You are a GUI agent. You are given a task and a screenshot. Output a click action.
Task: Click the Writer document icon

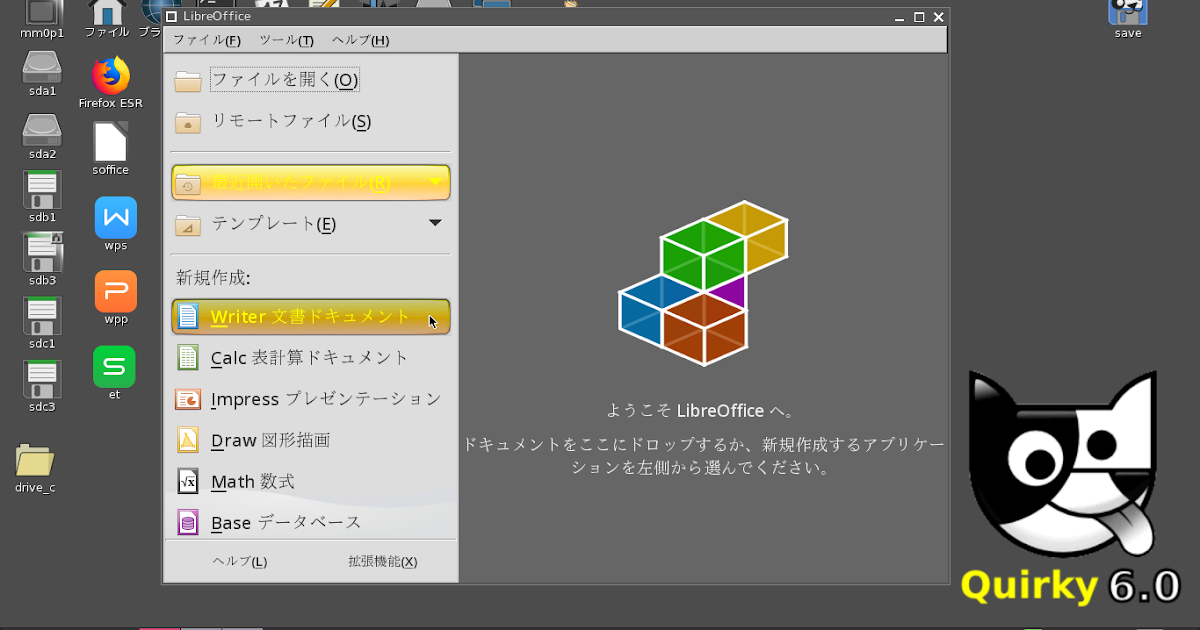[x=187, y=317]
